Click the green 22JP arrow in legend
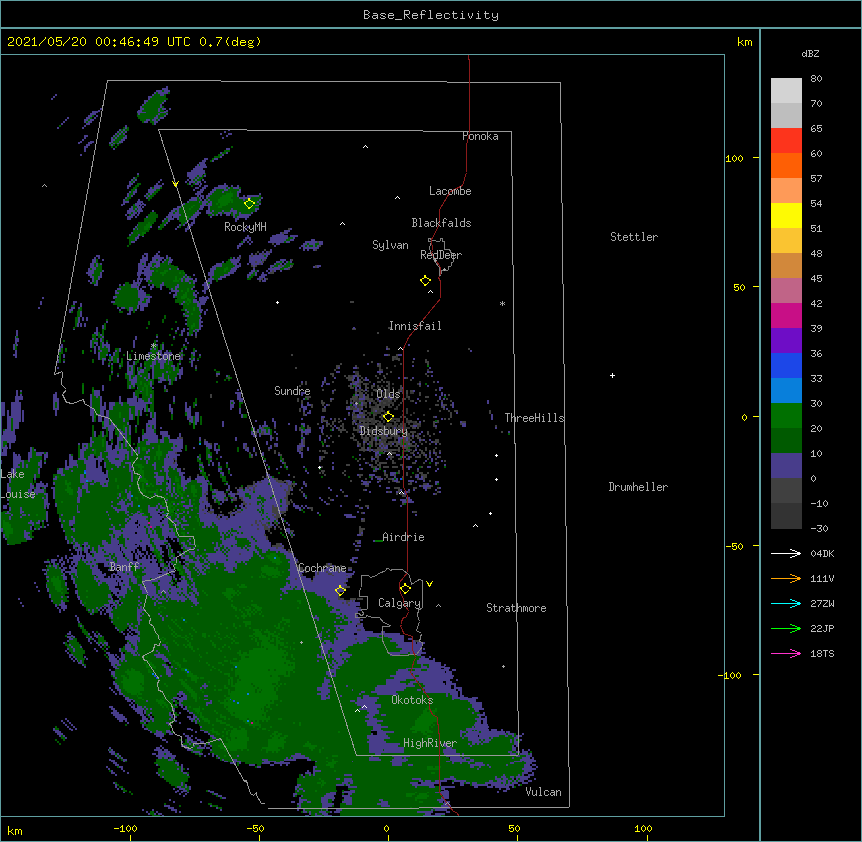 [x=786, y=628]
